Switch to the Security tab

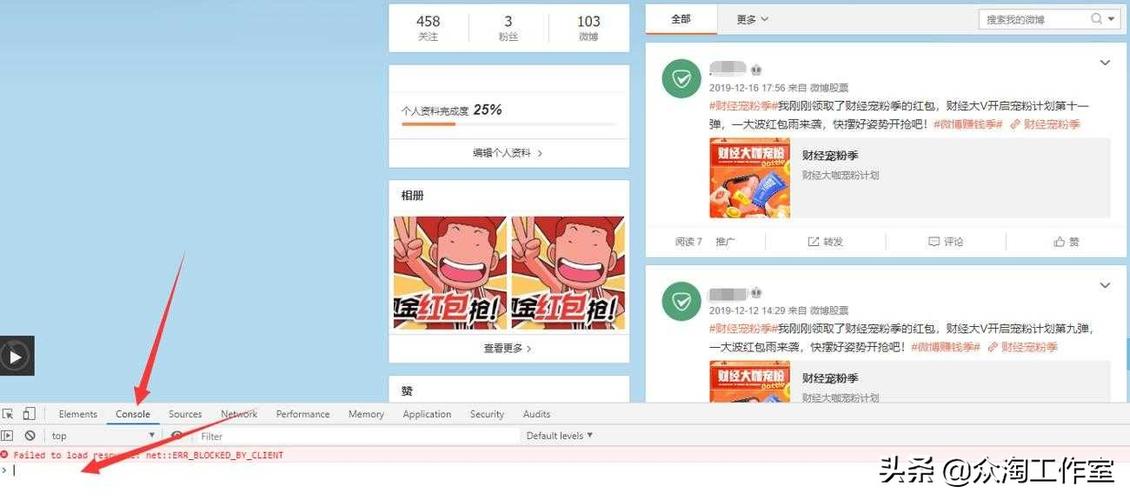point(487,414)
